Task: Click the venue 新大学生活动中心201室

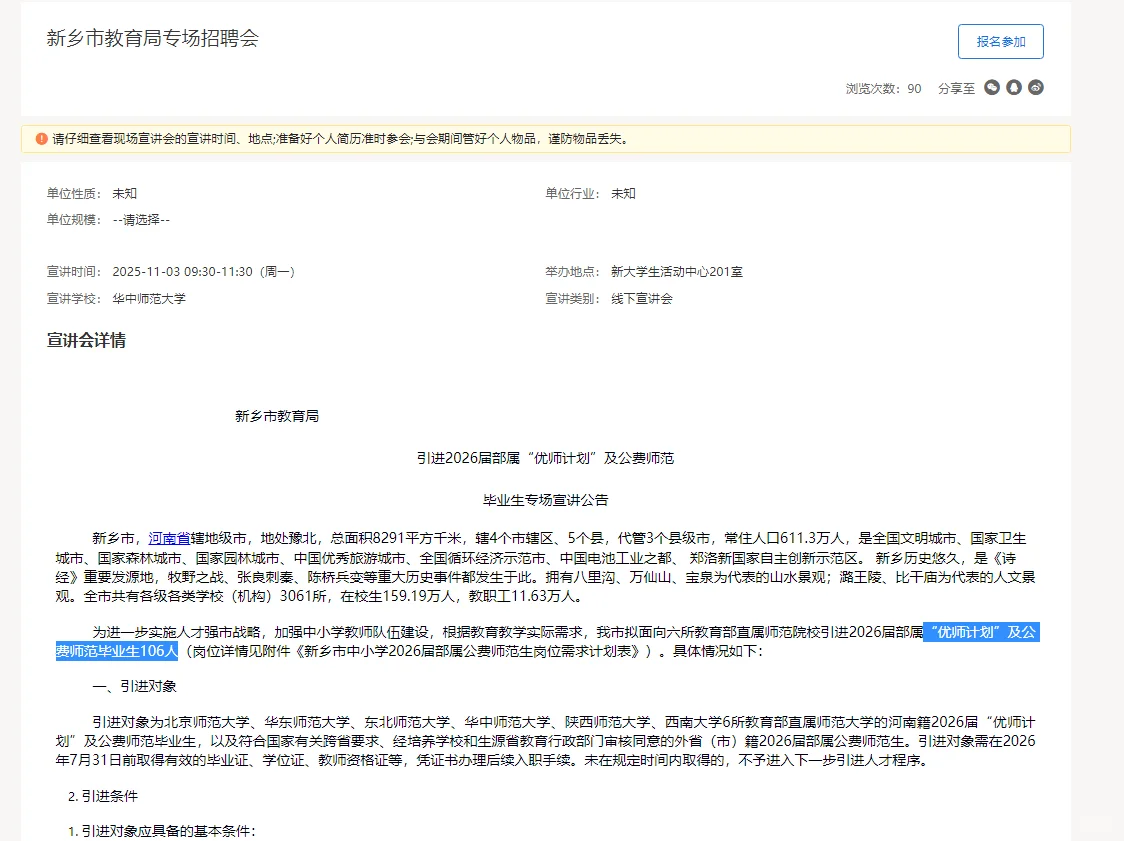Action: 677,272
